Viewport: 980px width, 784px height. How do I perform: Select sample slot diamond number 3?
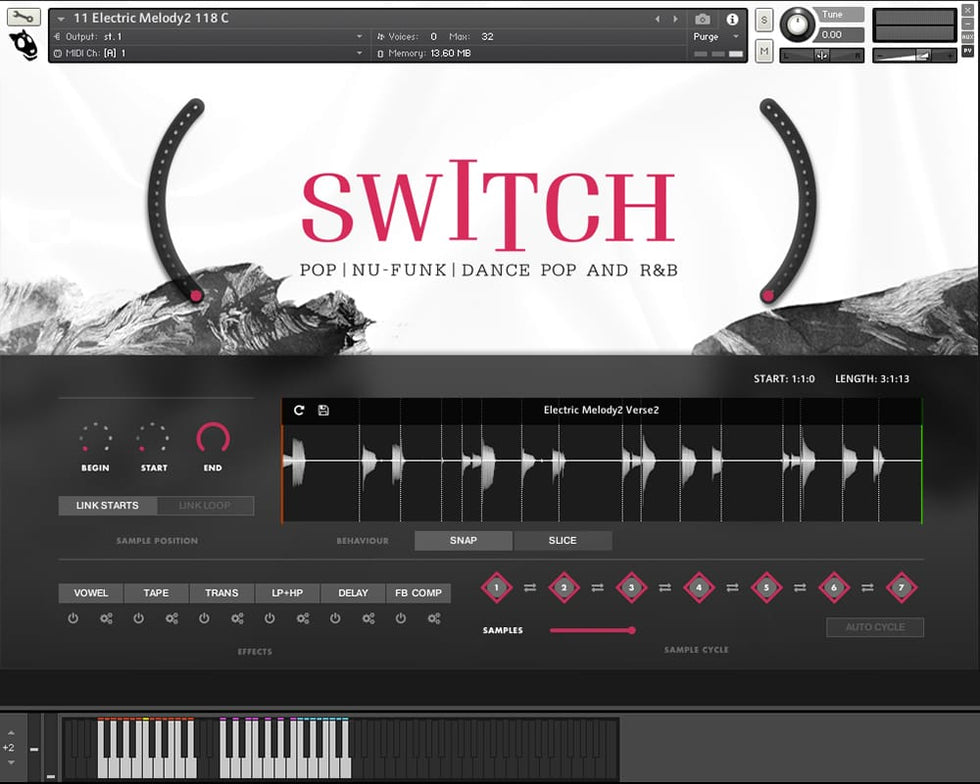631,587
